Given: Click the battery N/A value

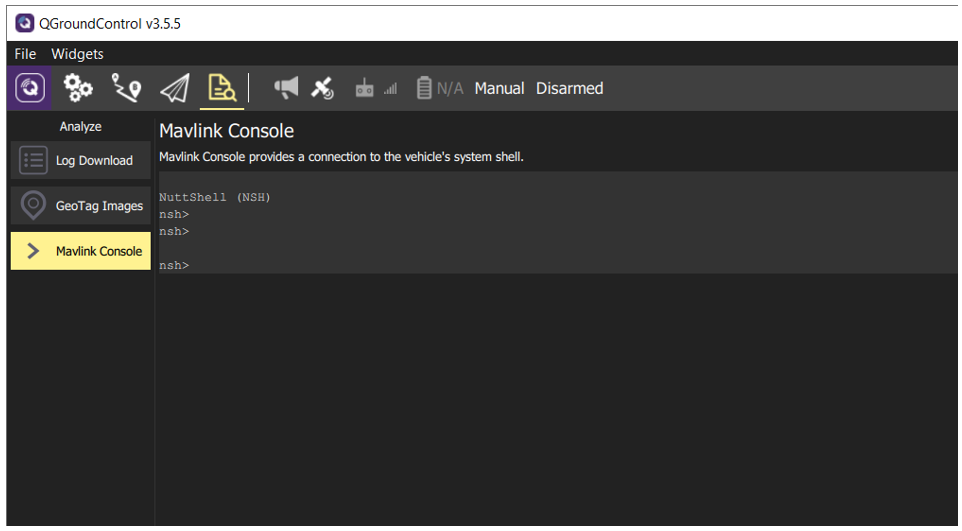Looking at the screenshot, I should click(x=450, y=88).
